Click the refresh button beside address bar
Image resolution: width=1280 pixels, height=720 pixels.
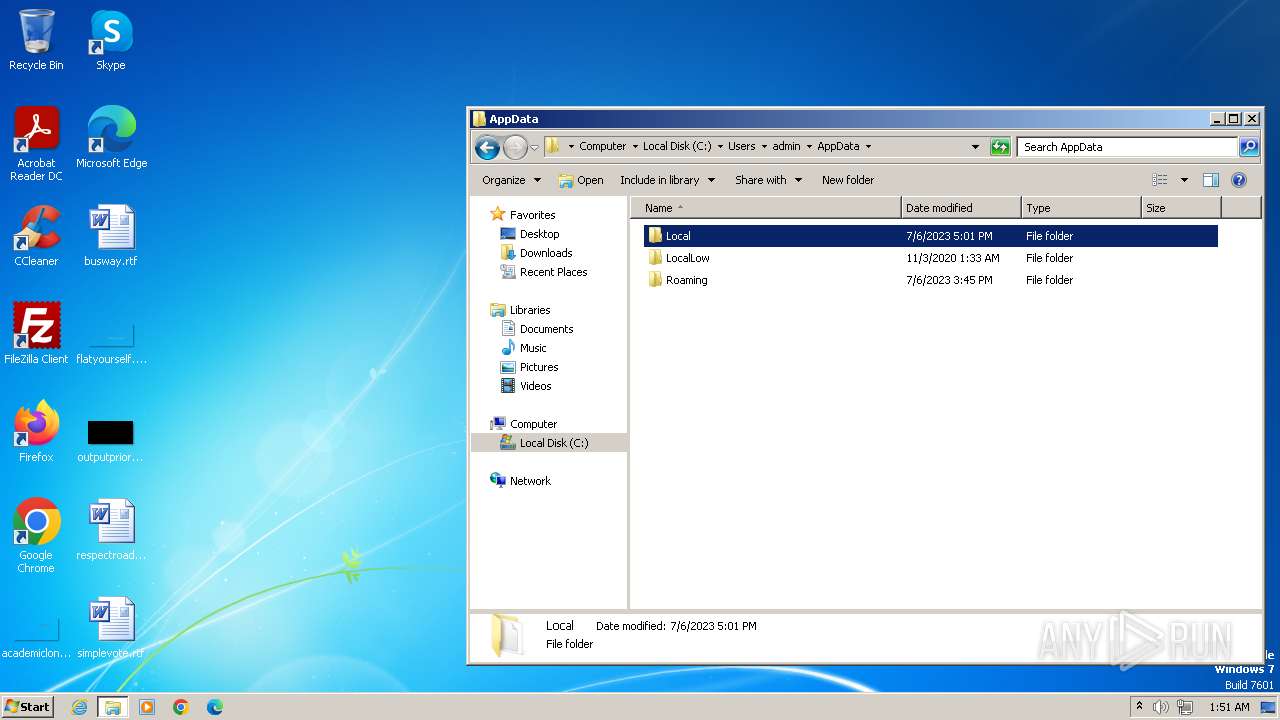1000,147
